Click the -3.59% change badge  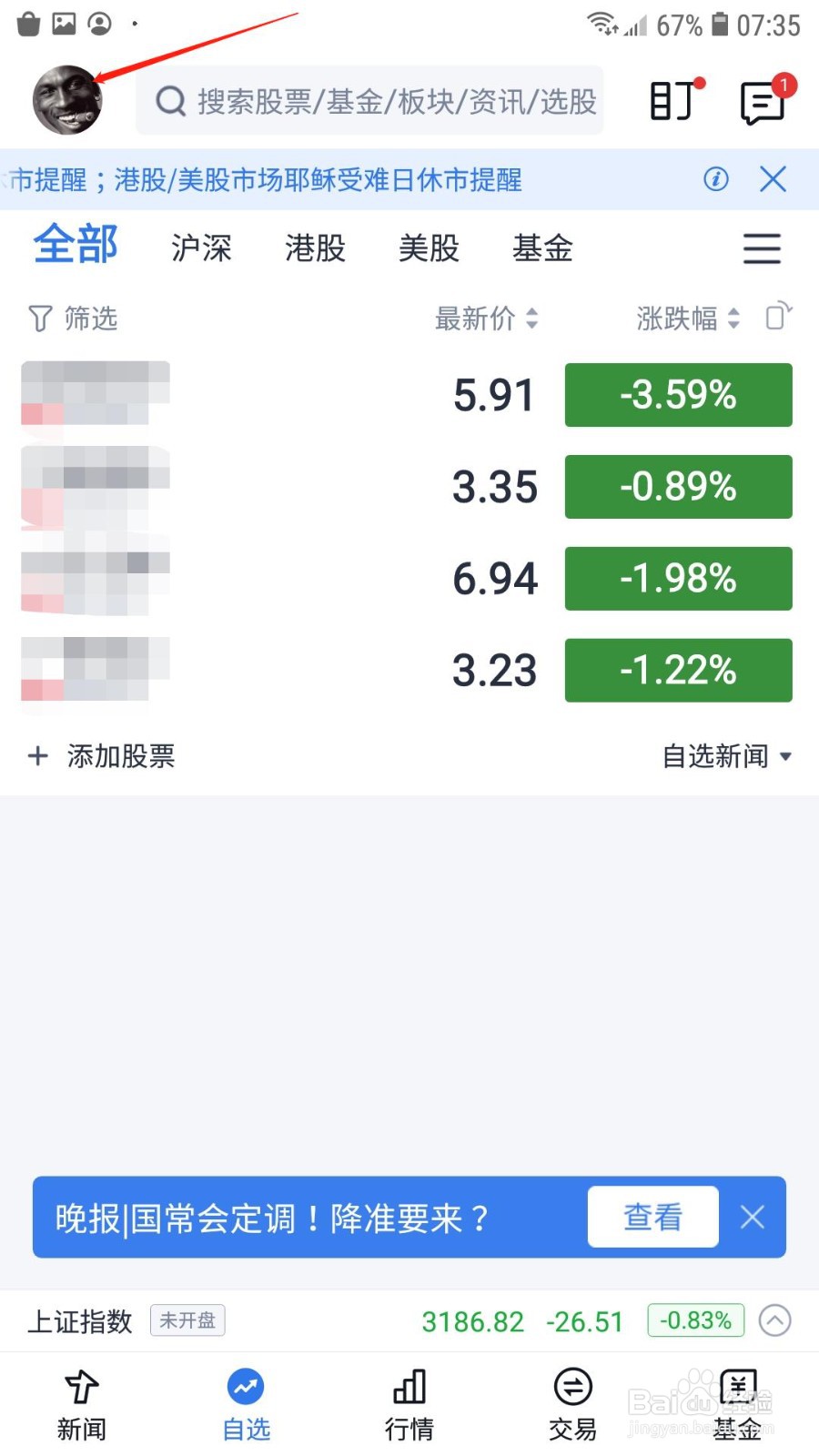(x=678, y=395)
